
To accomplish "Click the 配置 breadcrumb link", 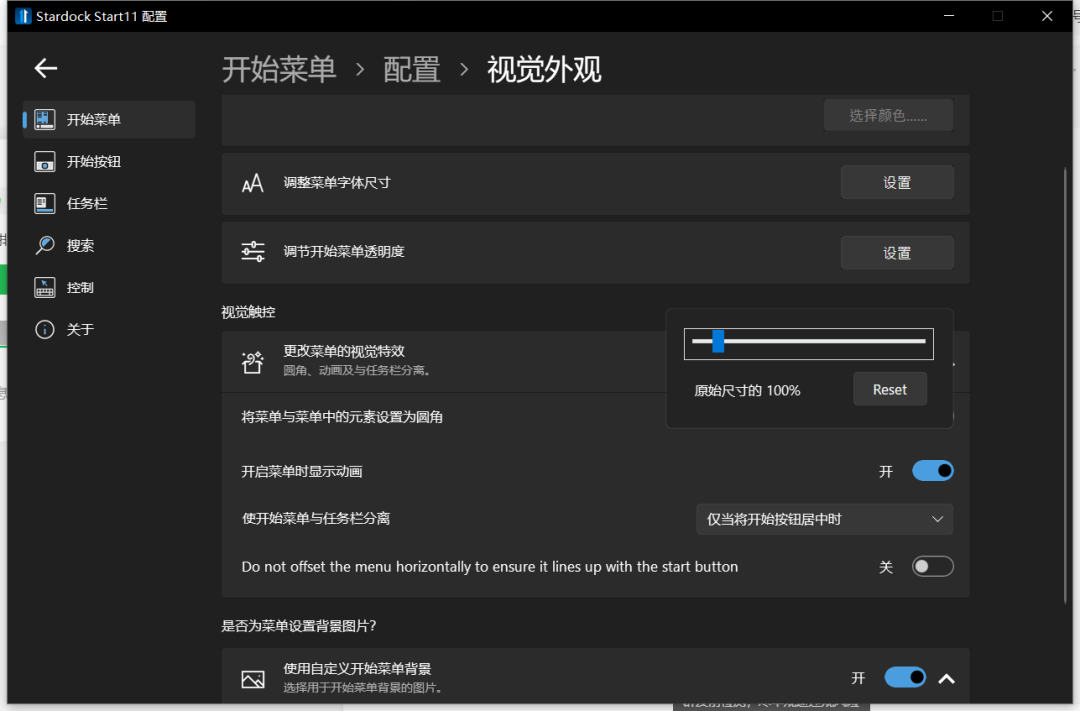I will pos(411,70).
